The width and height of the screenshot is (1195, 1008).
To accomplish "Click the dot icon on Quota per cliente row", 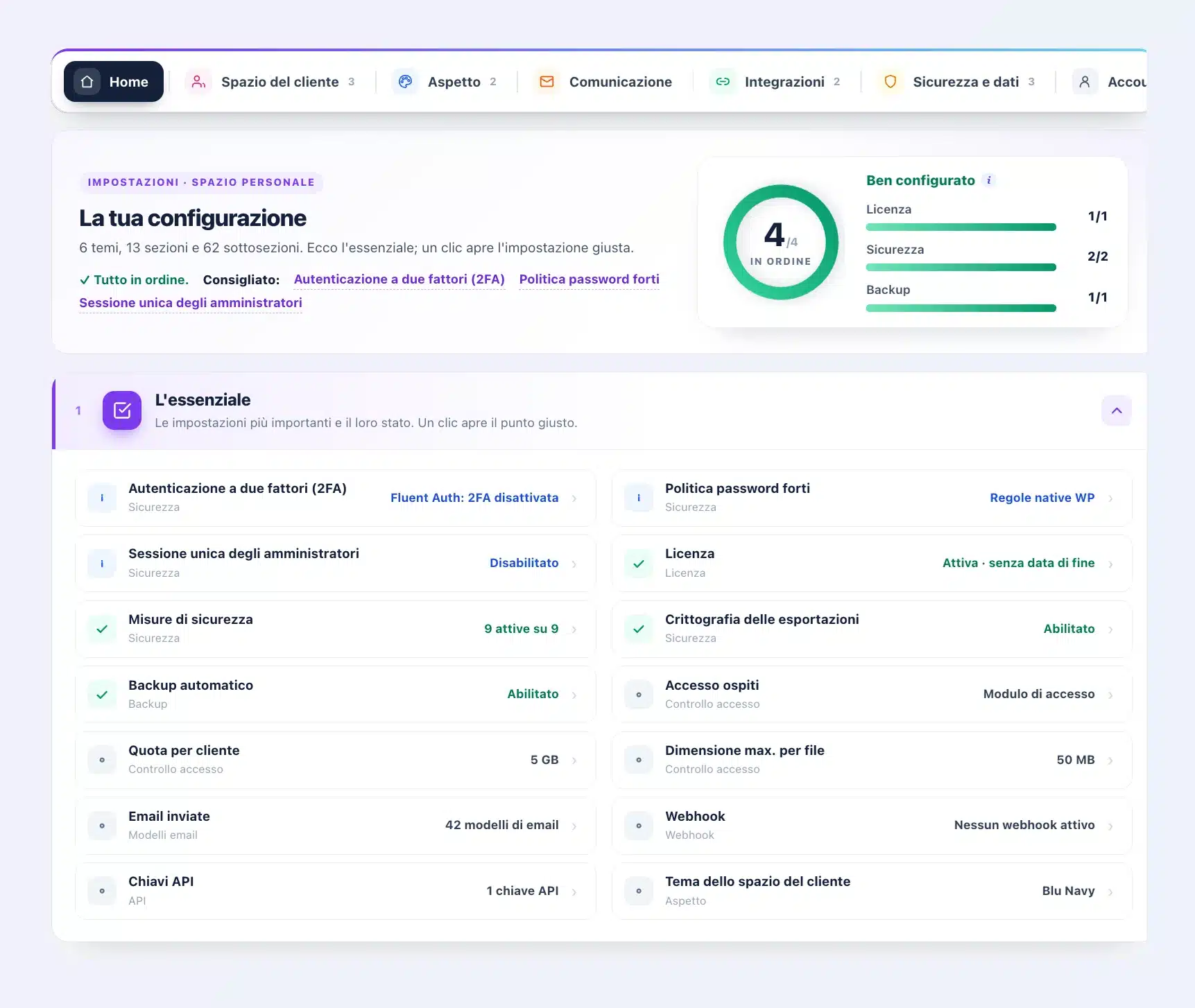I will point(102,760).
